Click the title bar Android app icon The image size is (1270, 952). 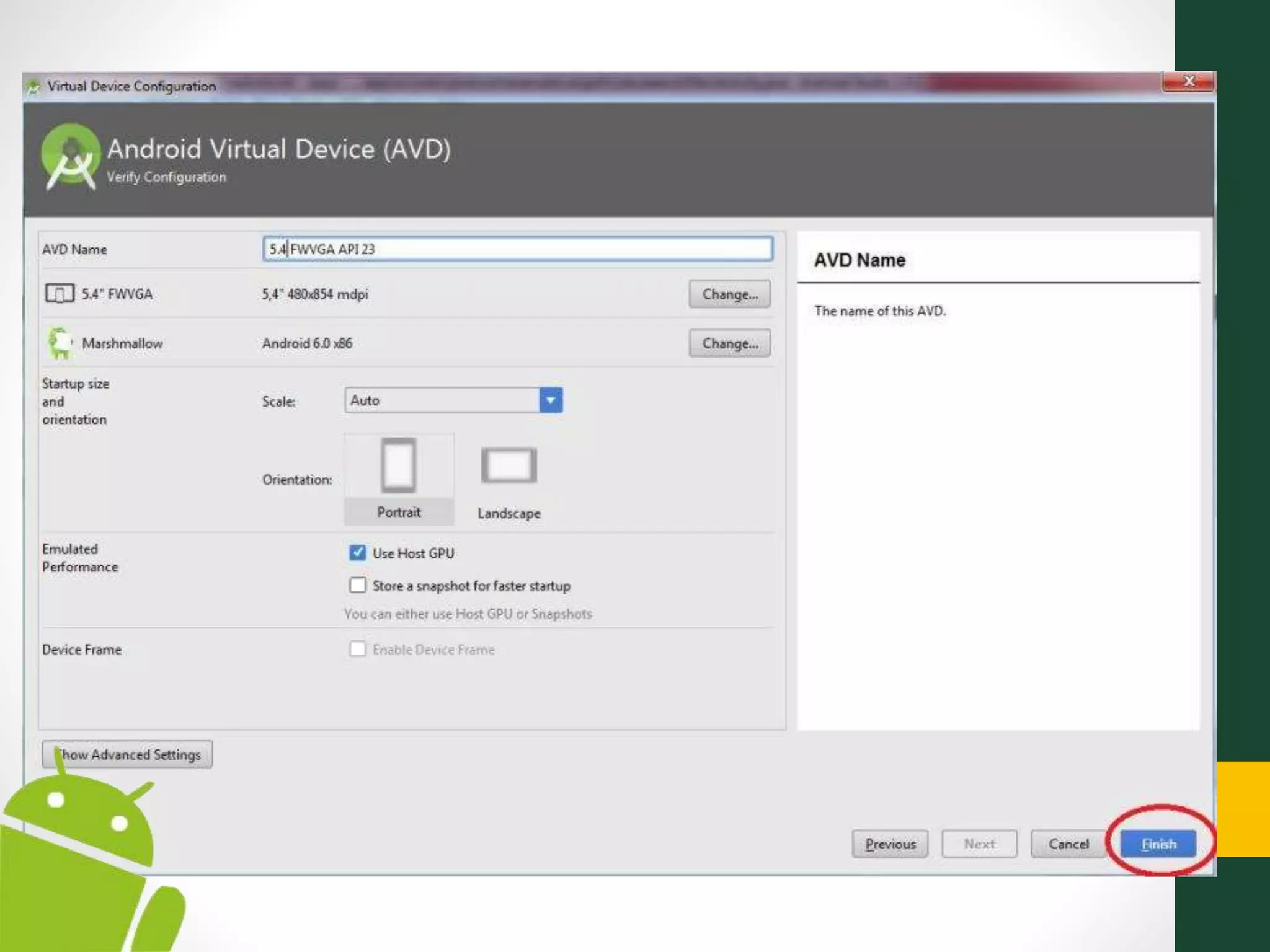(33, 87)
